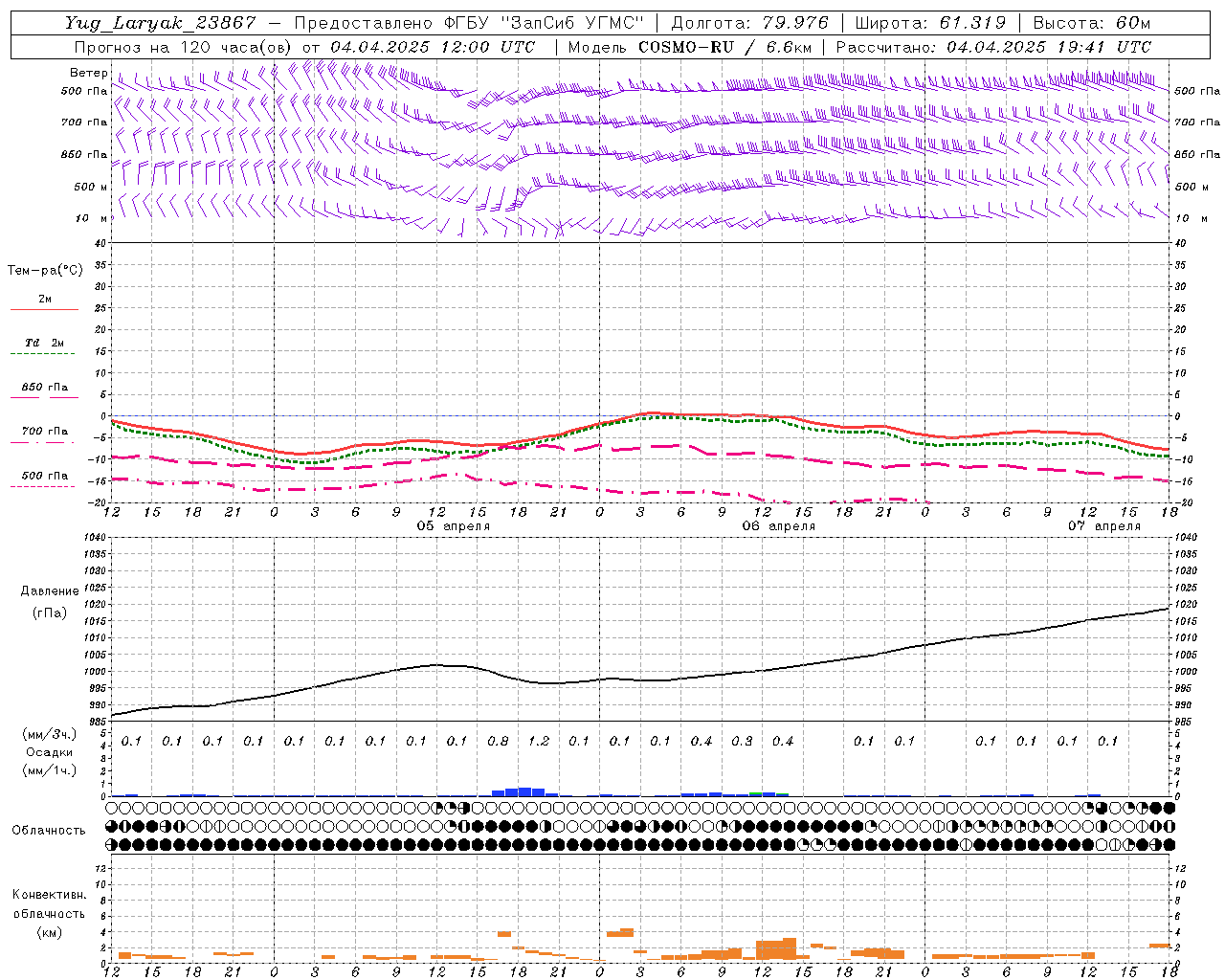Select the 500 м wind level label on left
1225x980 pixels.
tap(91, 187)
